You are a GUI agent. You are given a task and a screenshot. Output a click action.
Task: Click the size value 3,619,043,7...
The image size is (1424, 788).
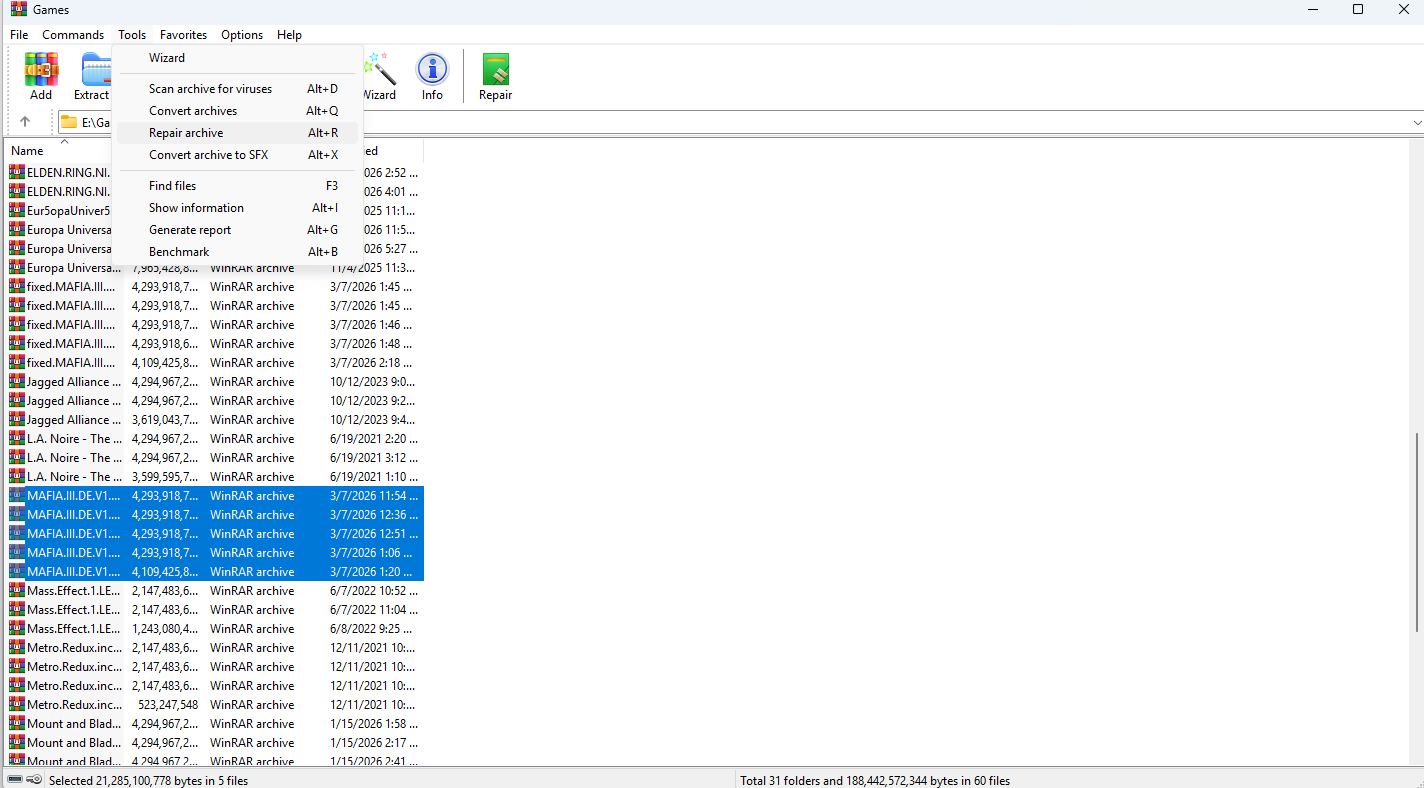[165, 419]
